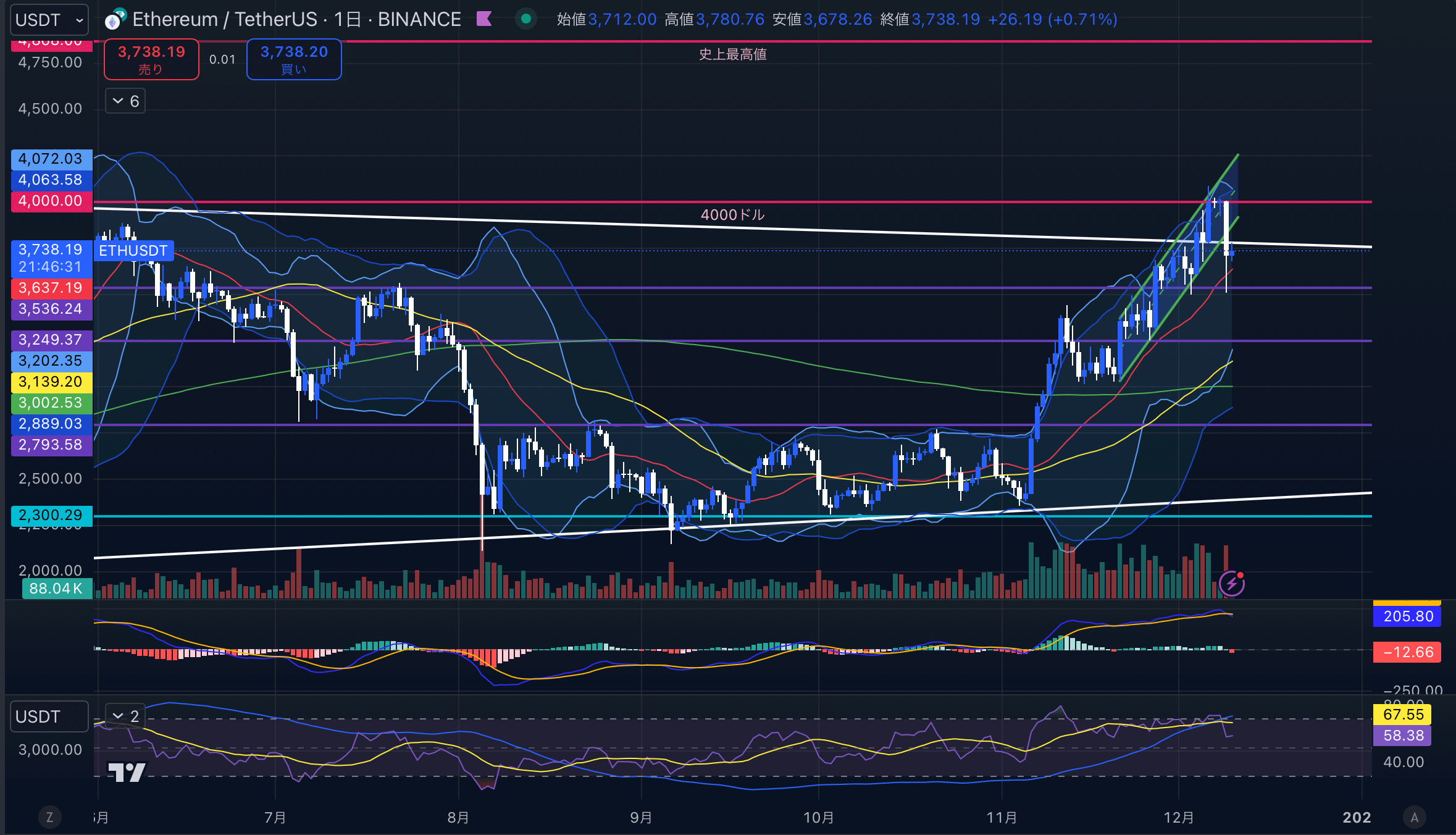Viewport: 1456px width, 835px height.
Task: Click the 10月 time axis label
Action: 818,818
